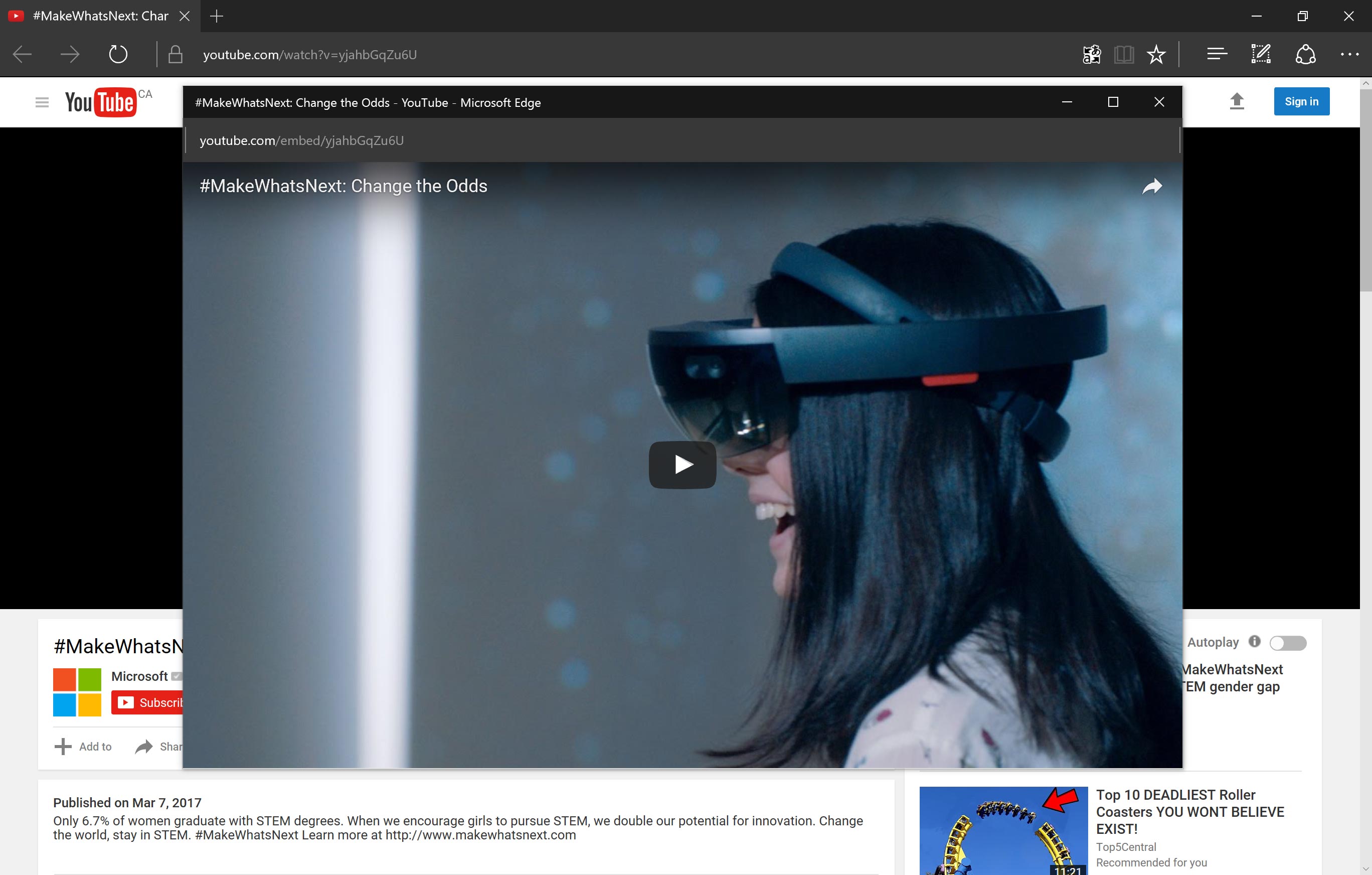Click the YouTube logo
This screenshot has height=875, width=1372.
point(101,102)
